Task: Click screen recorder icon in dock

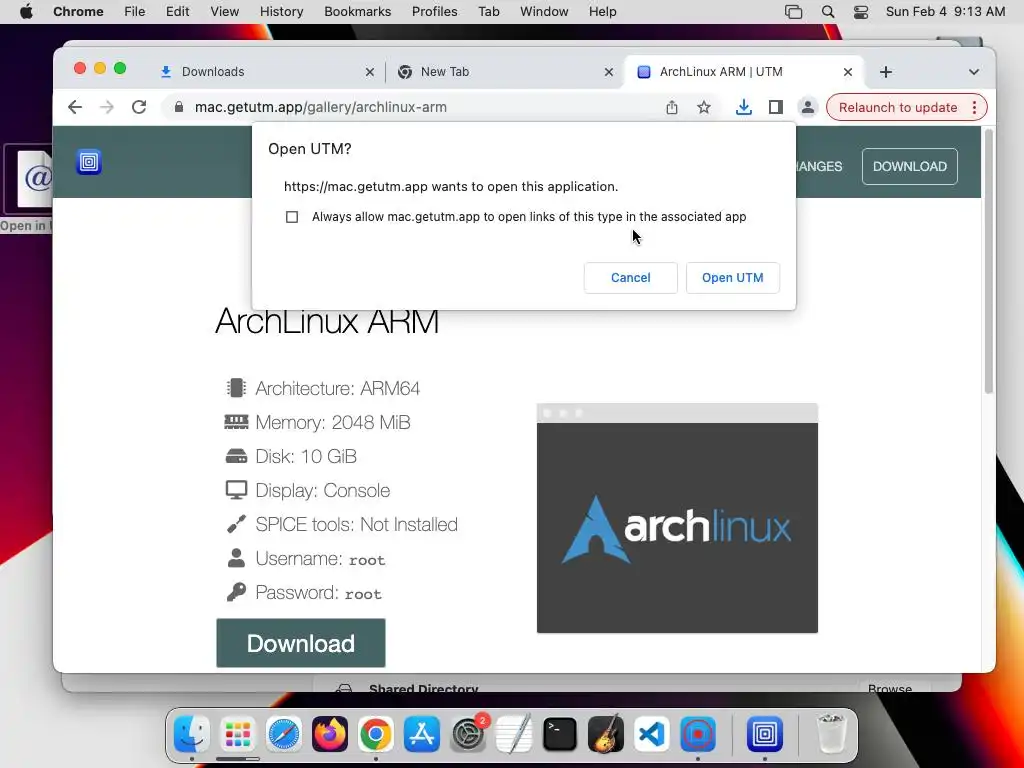Action: (x=698, y=734)
